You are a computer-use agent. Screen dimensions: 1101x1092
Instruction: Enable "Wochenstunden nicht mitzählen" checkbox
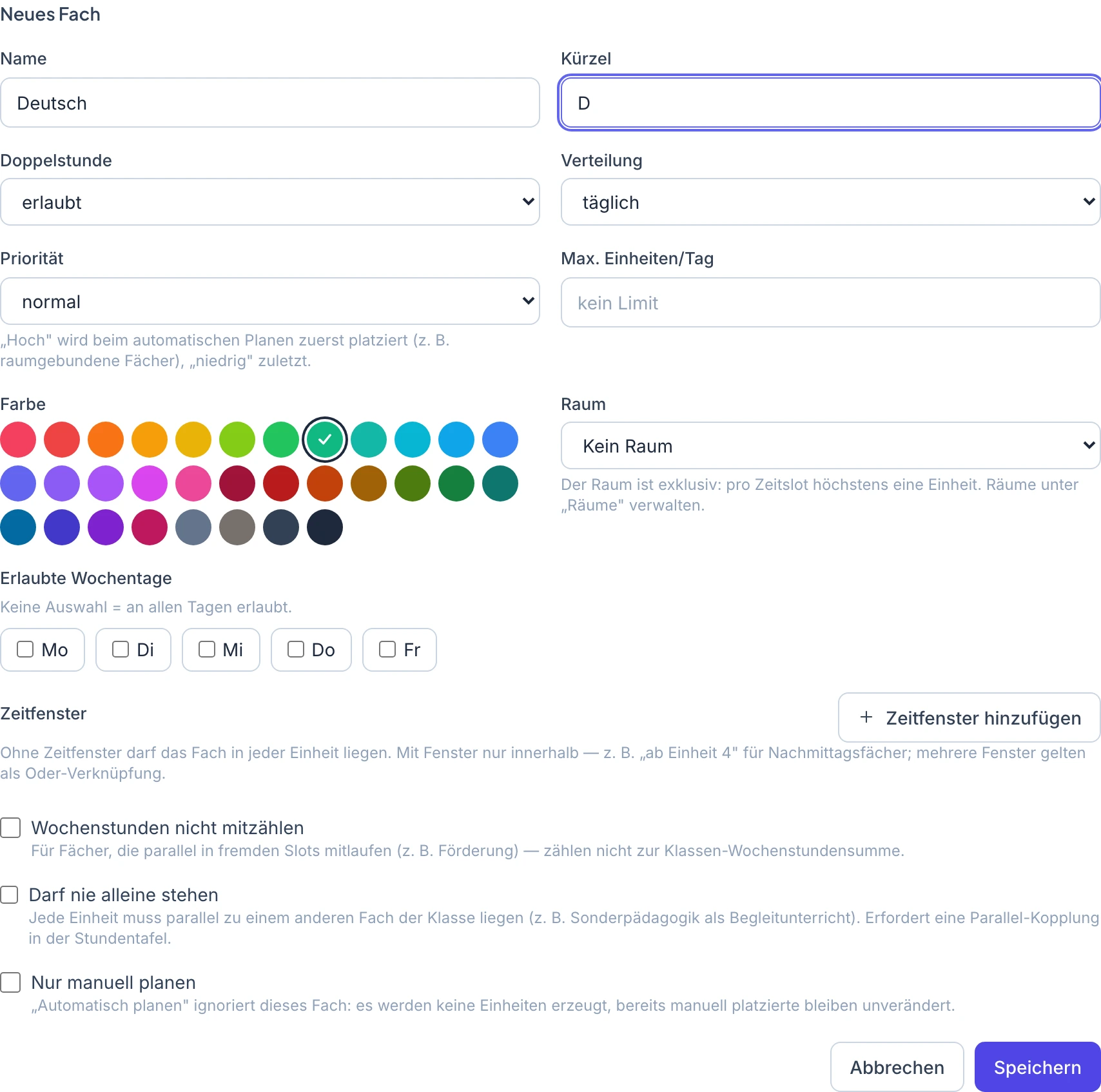pyautogui.click(x=10, y=828)
